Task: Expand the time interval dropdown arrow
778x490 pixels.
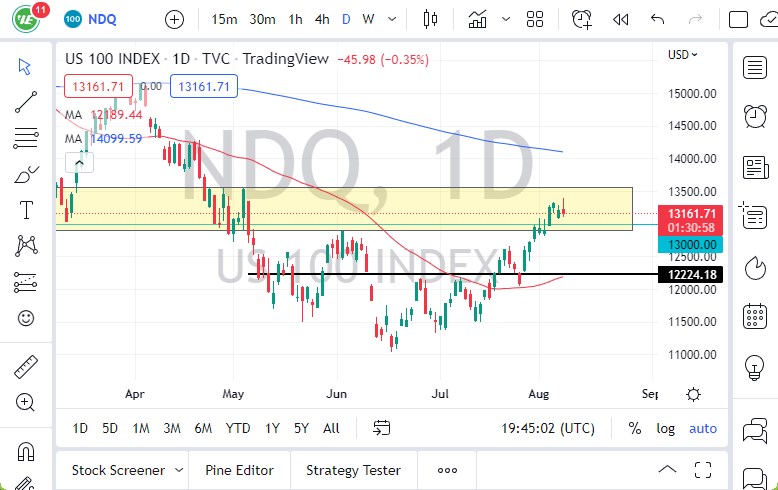Action: click(x=391, y=19)
